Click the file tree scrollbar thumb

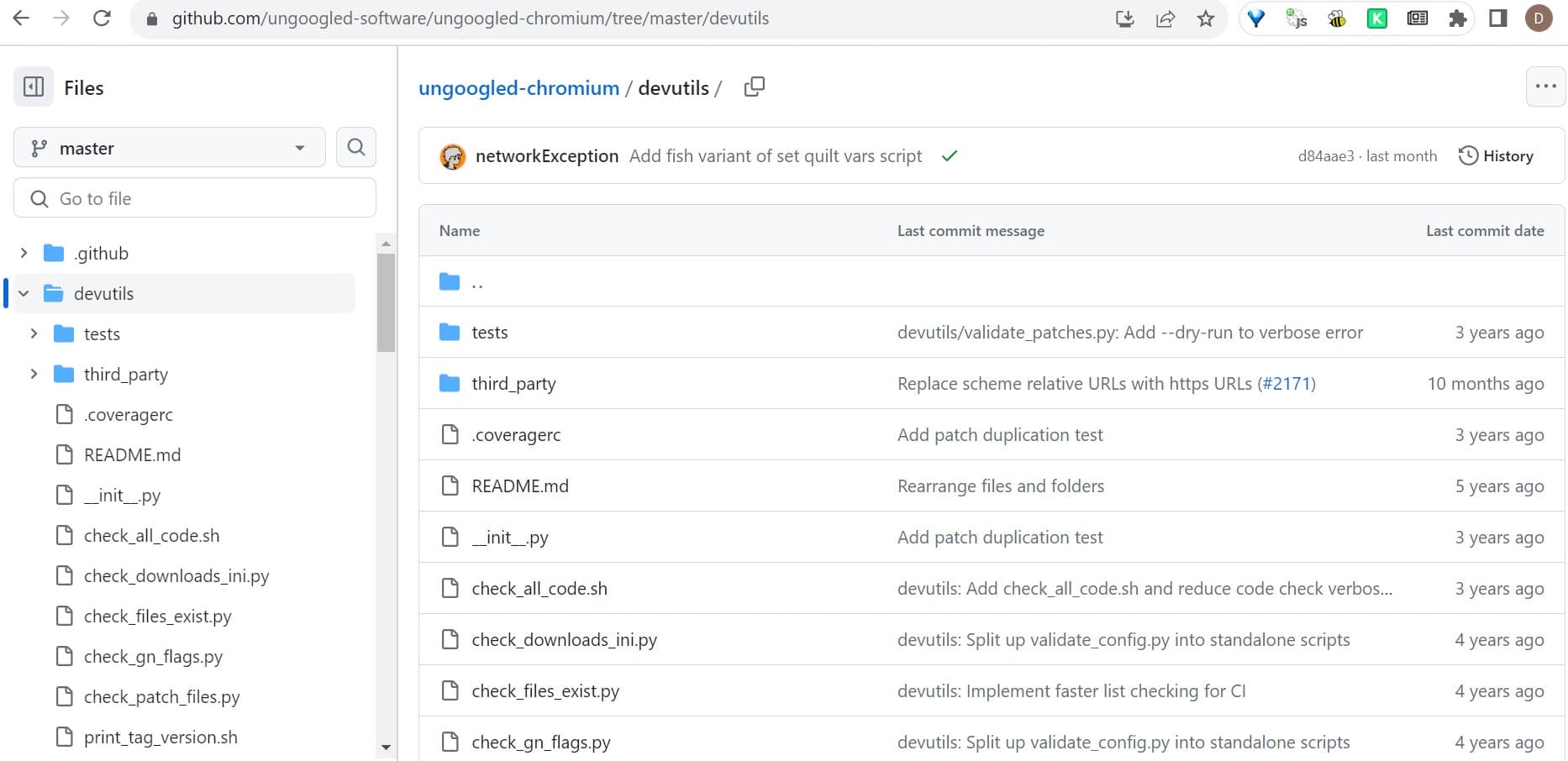click(386, 302)
